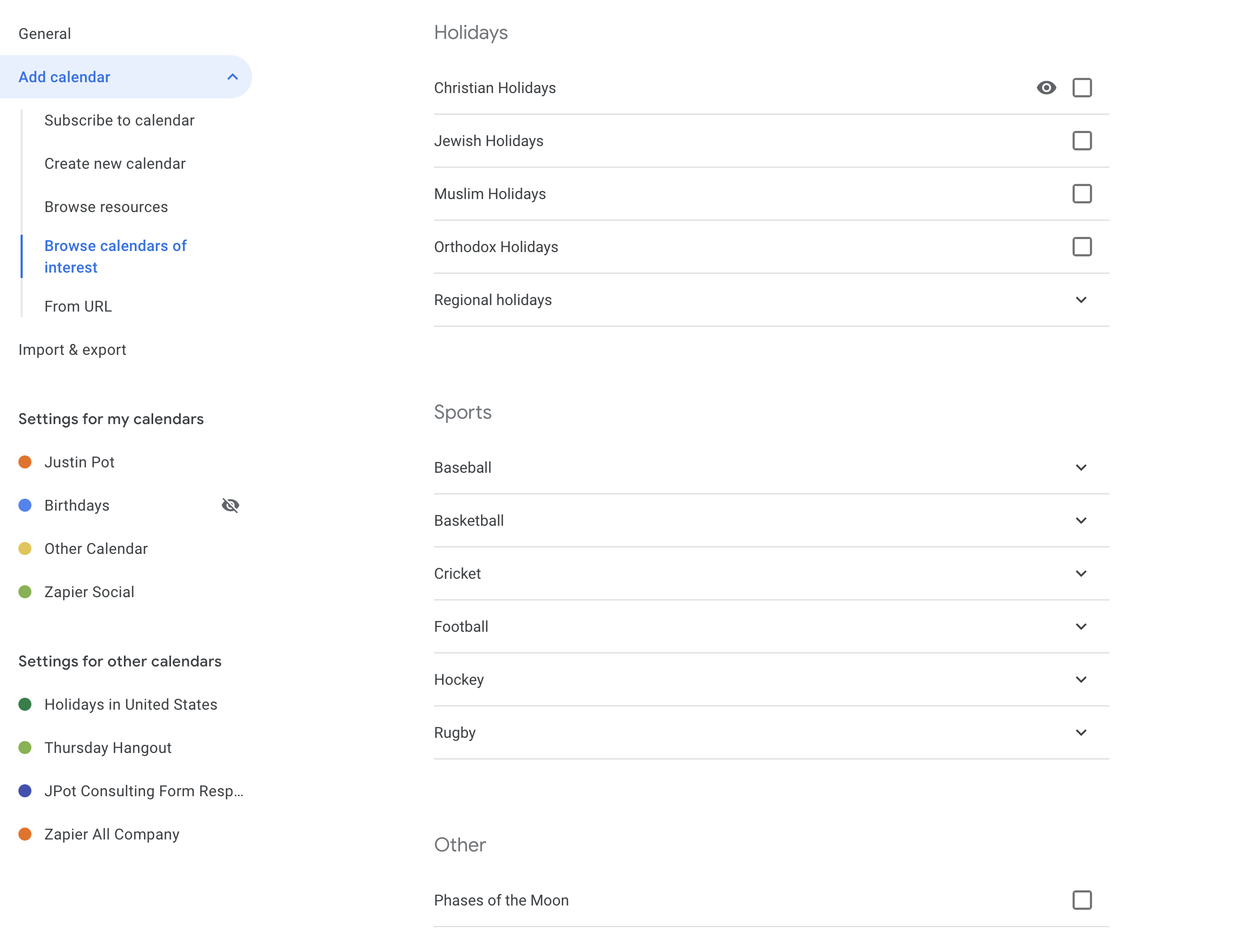Preview the Christian Holidays calendar with the eye icon
1236x952 pixels.
pyautogui.click(x=1046, y=88)
